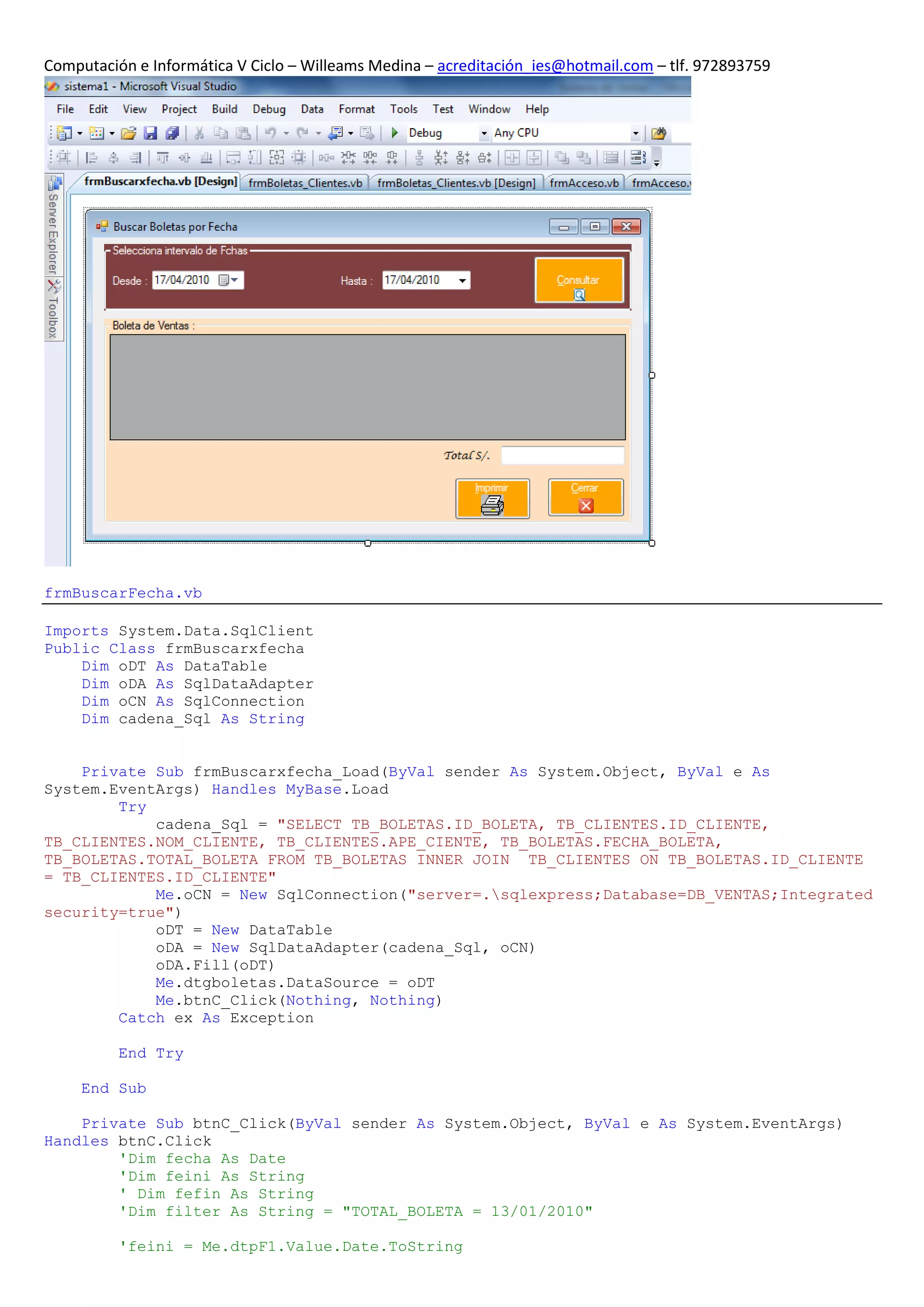This screenshot has width=924, height=1307.
Task: Open the Desde date picker dropdown
Action: tap(229, 280)
